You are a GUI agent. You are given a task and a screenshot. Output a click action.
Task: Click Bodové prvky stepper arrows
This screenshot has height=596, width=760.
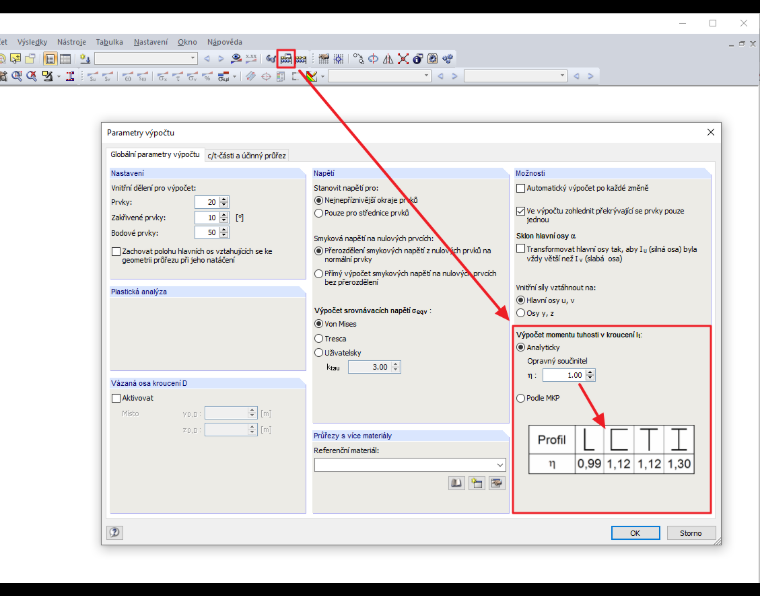point(223,233)
